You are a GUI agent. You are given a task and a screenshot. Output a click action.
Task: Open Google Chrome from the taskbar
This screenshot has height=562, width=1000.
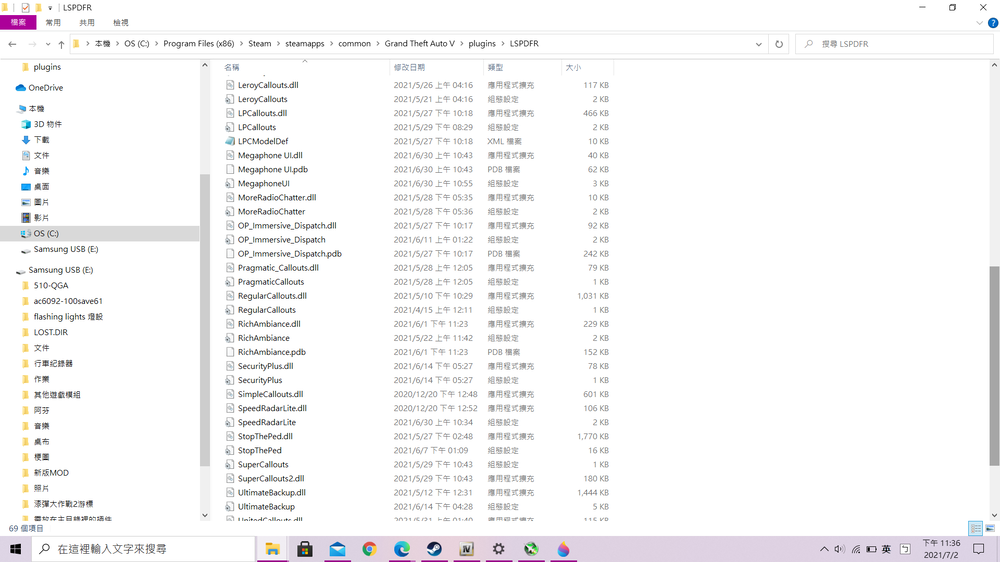(370, 549)
